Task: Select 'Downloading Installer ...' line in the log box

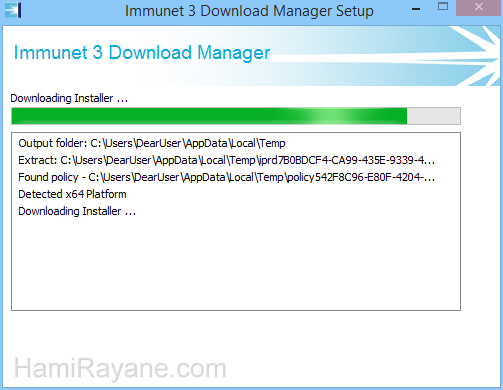Action: [77, 211]
